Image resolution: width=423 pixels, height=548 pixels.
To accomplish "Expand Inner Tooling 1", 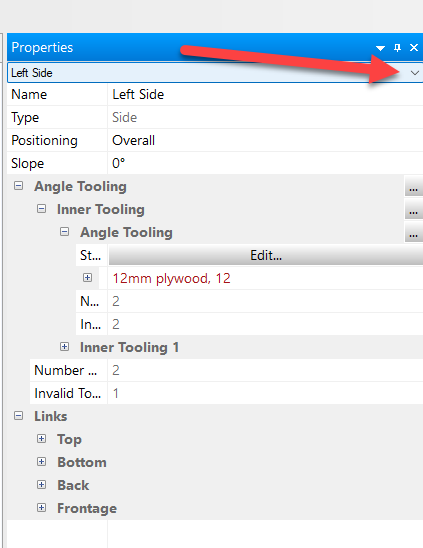I will pyautogui.click(x=64, y=347).
